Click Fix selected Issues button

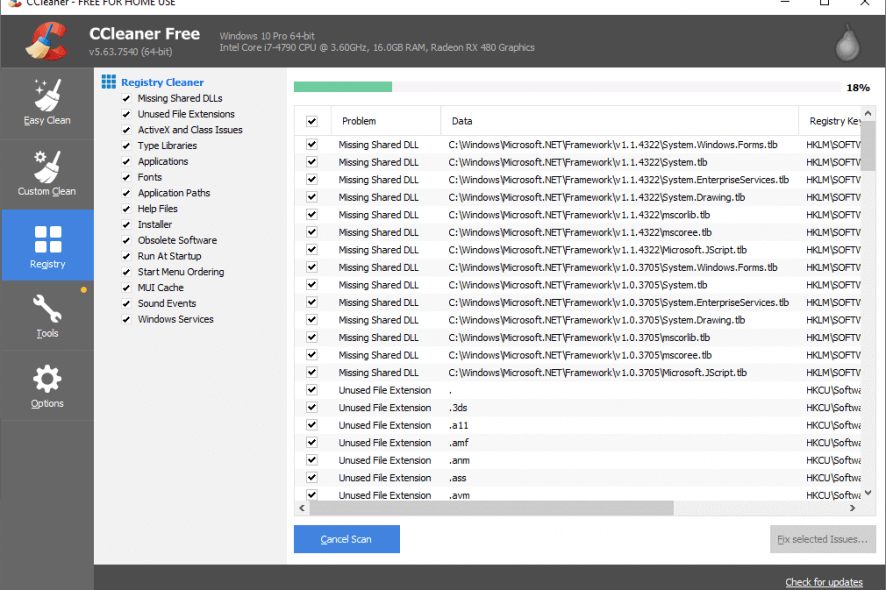[x=823, y=539]
